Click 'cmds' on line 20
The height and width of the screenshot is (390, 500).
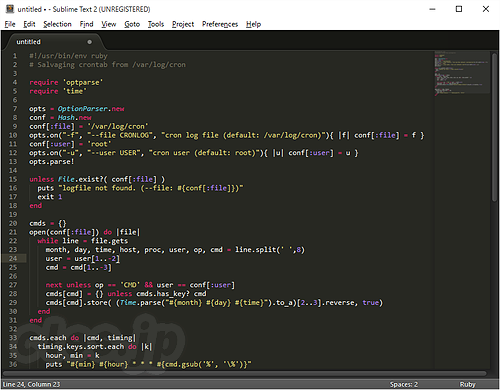point(37,223)
